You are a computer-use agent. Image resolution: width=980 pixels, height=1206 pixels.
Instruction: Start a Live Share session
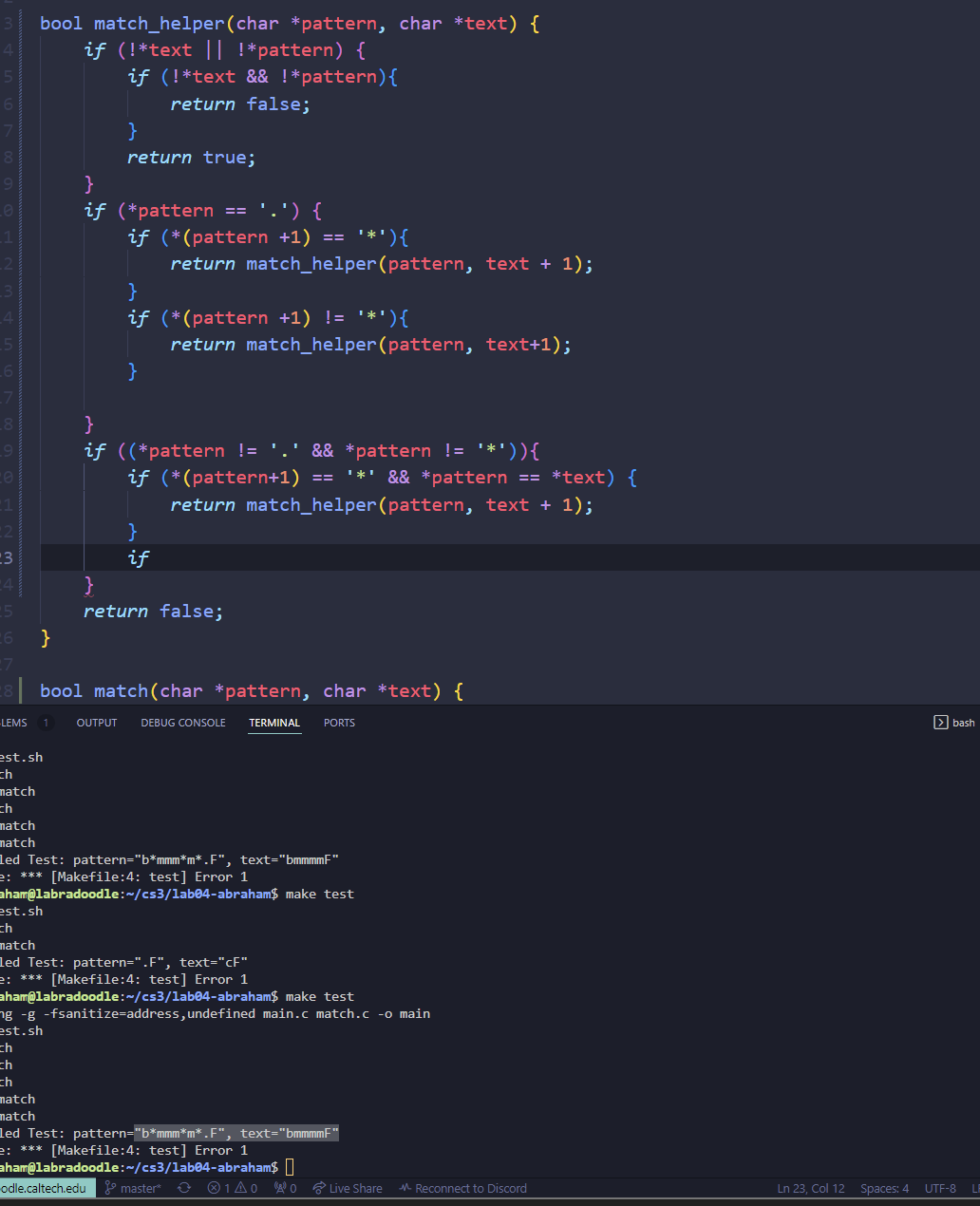[x=348, y=1188]
